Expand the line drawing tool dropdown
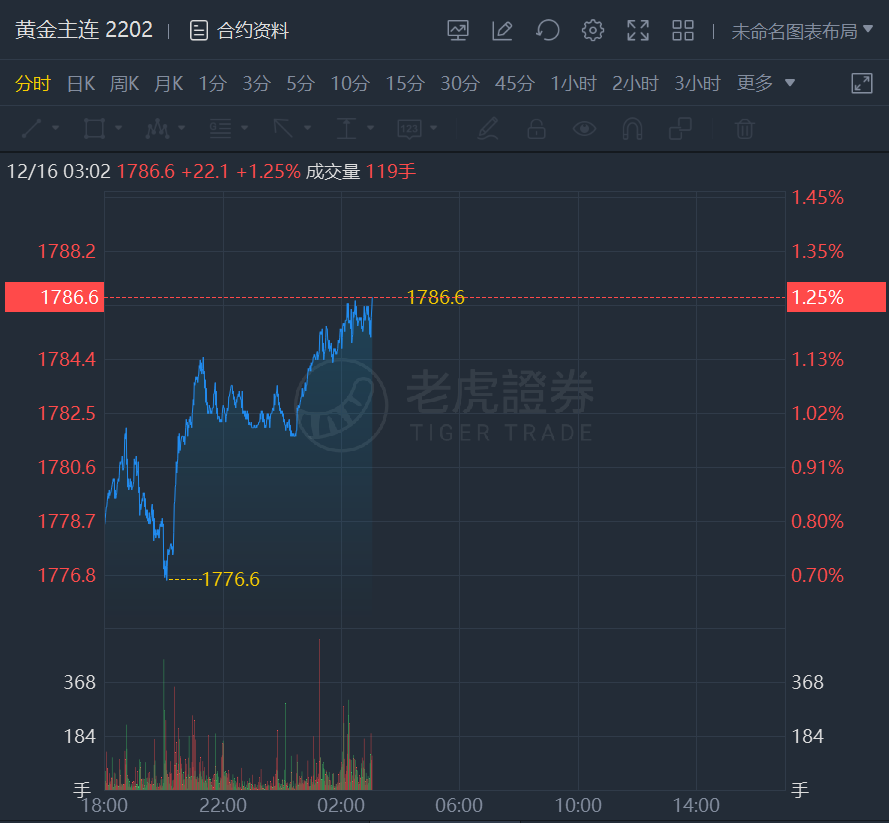 click(x=55, y=129)
